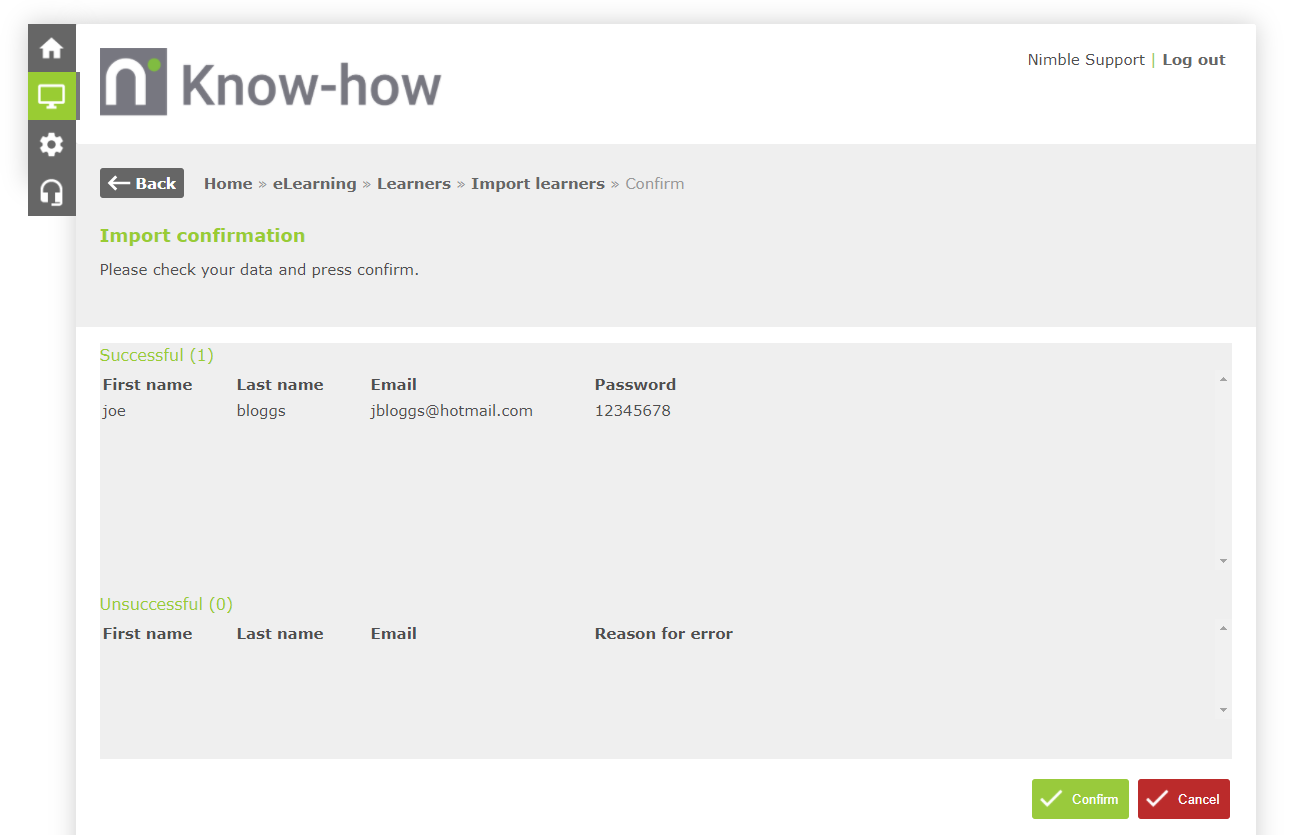
Task: Click scroll-down arrow in the Unsuccessful list
Action: tap(1223, 710)
